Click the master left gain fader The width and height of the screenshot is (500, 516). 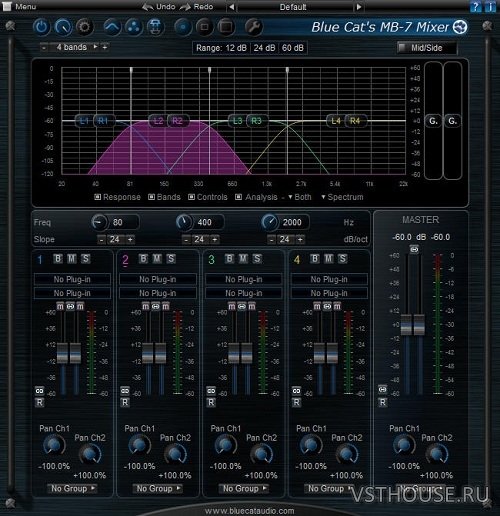pyautogui.click(x=406, y=324)
